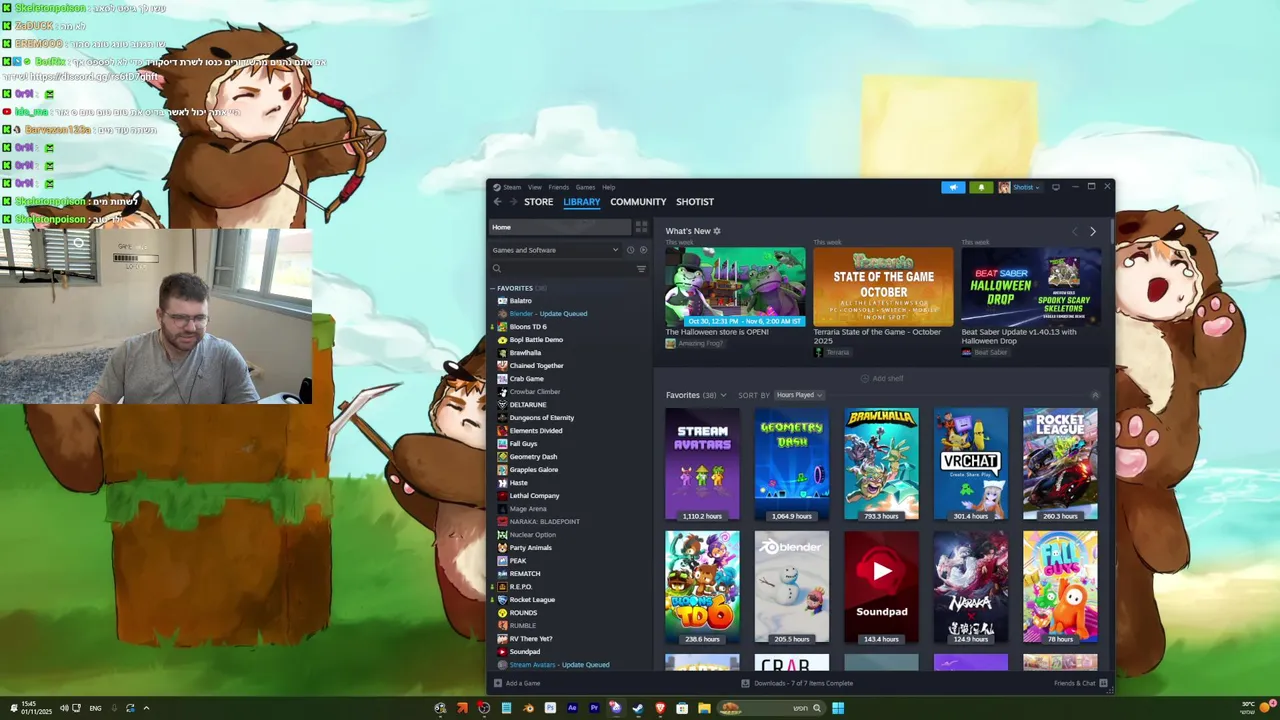Collapse the FAVORITES category

click(x=493, y=288)
